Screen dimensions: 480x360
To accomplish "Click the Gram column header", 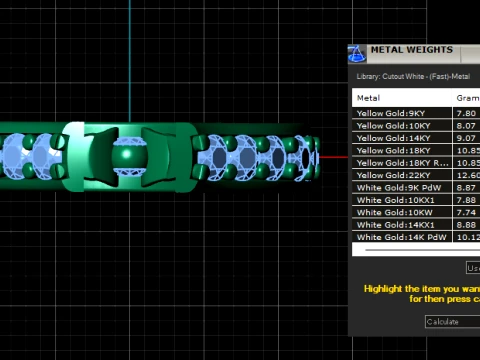I will pos(466,98).
